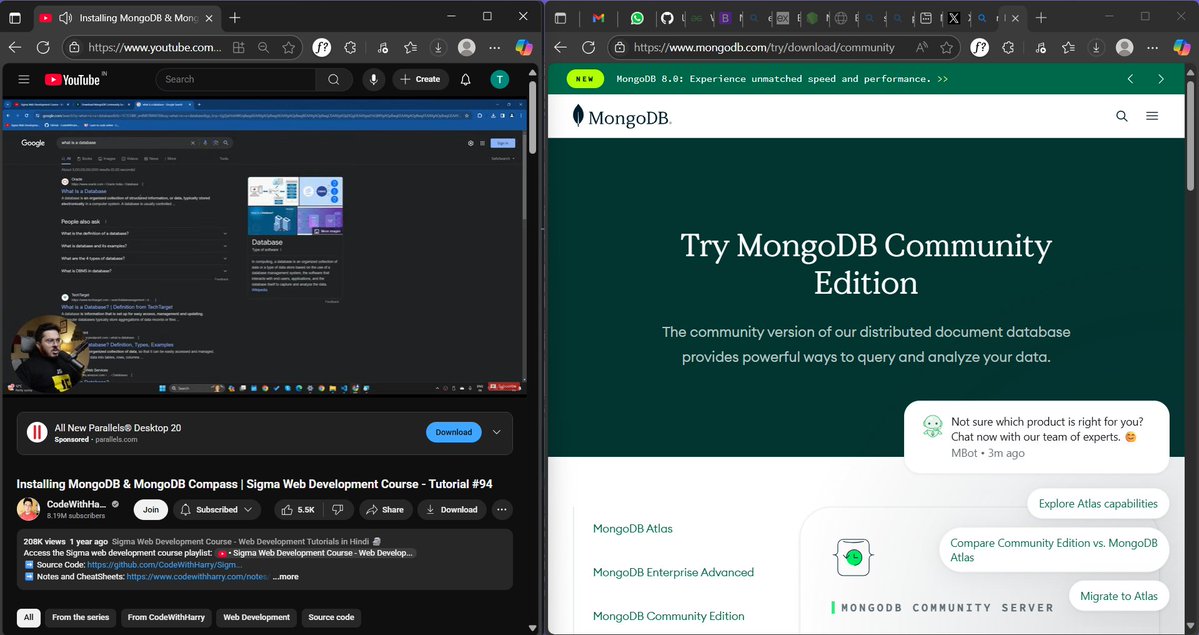The height and width of the screenshot is (635, 1199).
Task: Switch to the X (Twitter) tab
Action: pyautogui.click(x=954, y=18)
